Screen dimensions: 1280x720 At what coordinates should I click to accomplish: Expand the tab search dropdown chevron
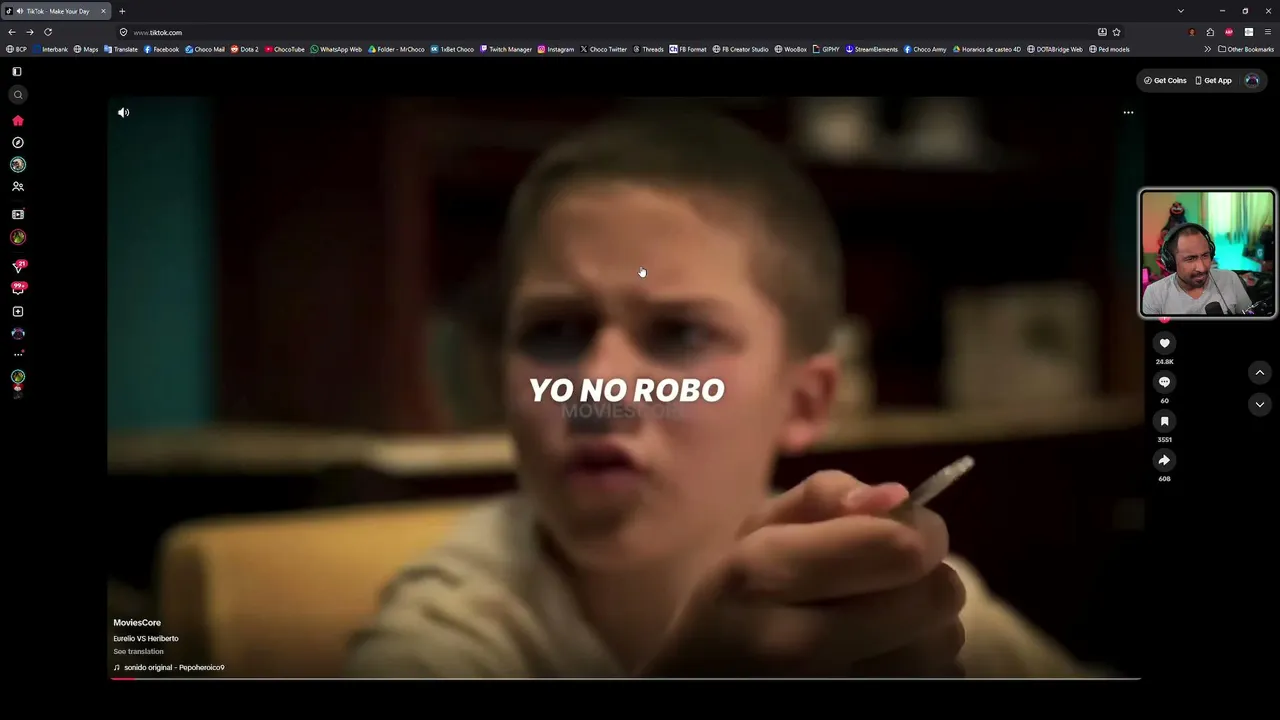(x=1180, y=11)
